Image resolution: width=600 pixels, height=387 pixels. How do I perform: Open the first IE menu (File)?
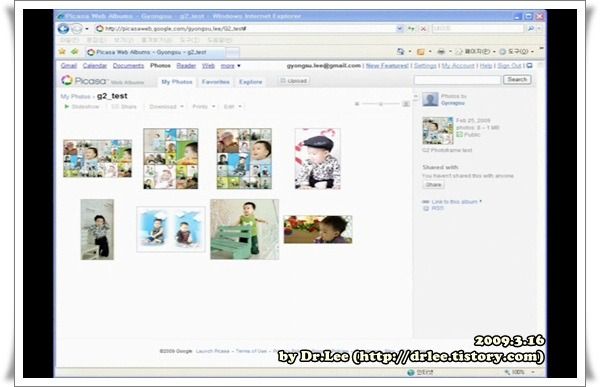pyautogui.click(x=69, y=40)
